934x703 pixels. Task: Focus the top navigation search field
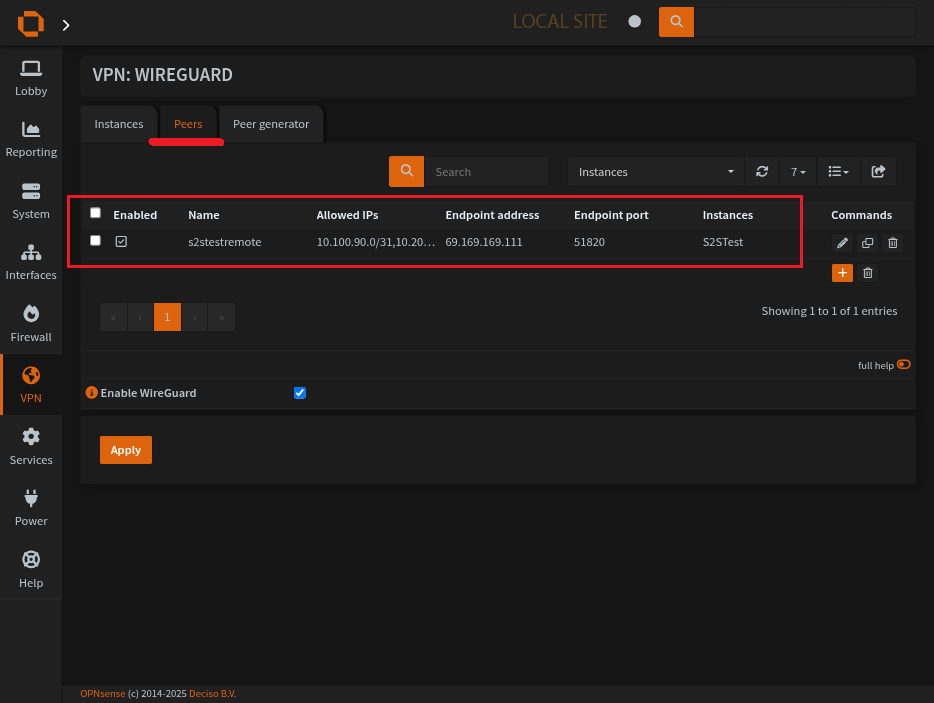click(804, 22)
